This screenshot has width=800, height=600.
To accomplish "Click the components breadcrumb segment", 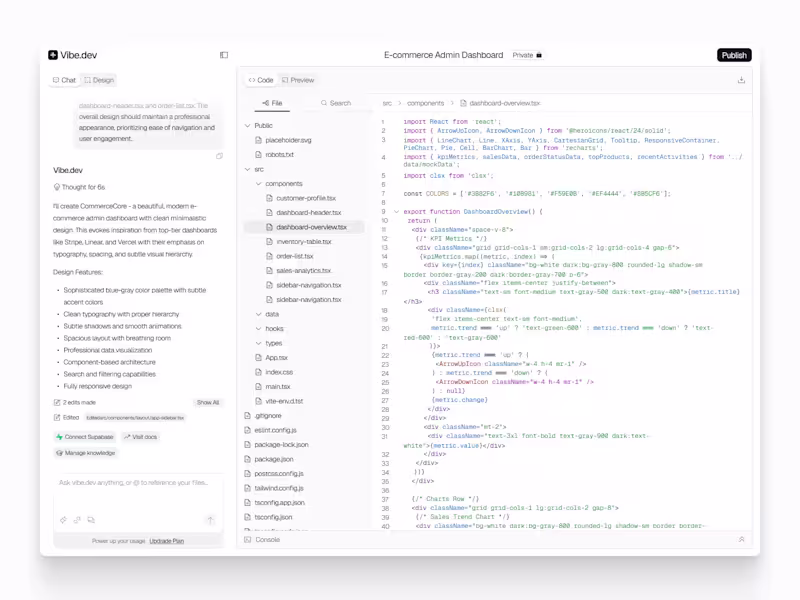I will click(x=426, y=103).
